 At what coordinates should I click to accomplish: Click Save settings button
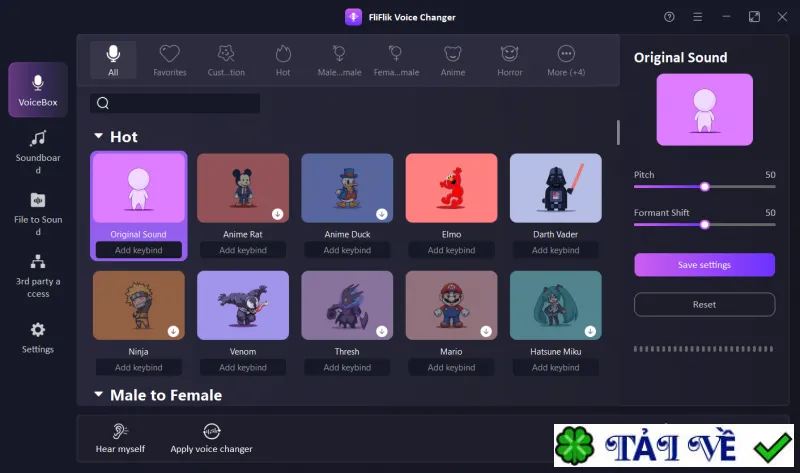(705, 265)
